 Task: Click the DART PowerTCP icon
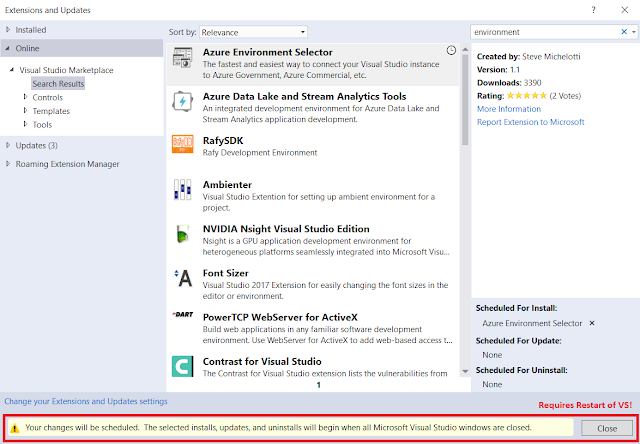coord(182,314)
